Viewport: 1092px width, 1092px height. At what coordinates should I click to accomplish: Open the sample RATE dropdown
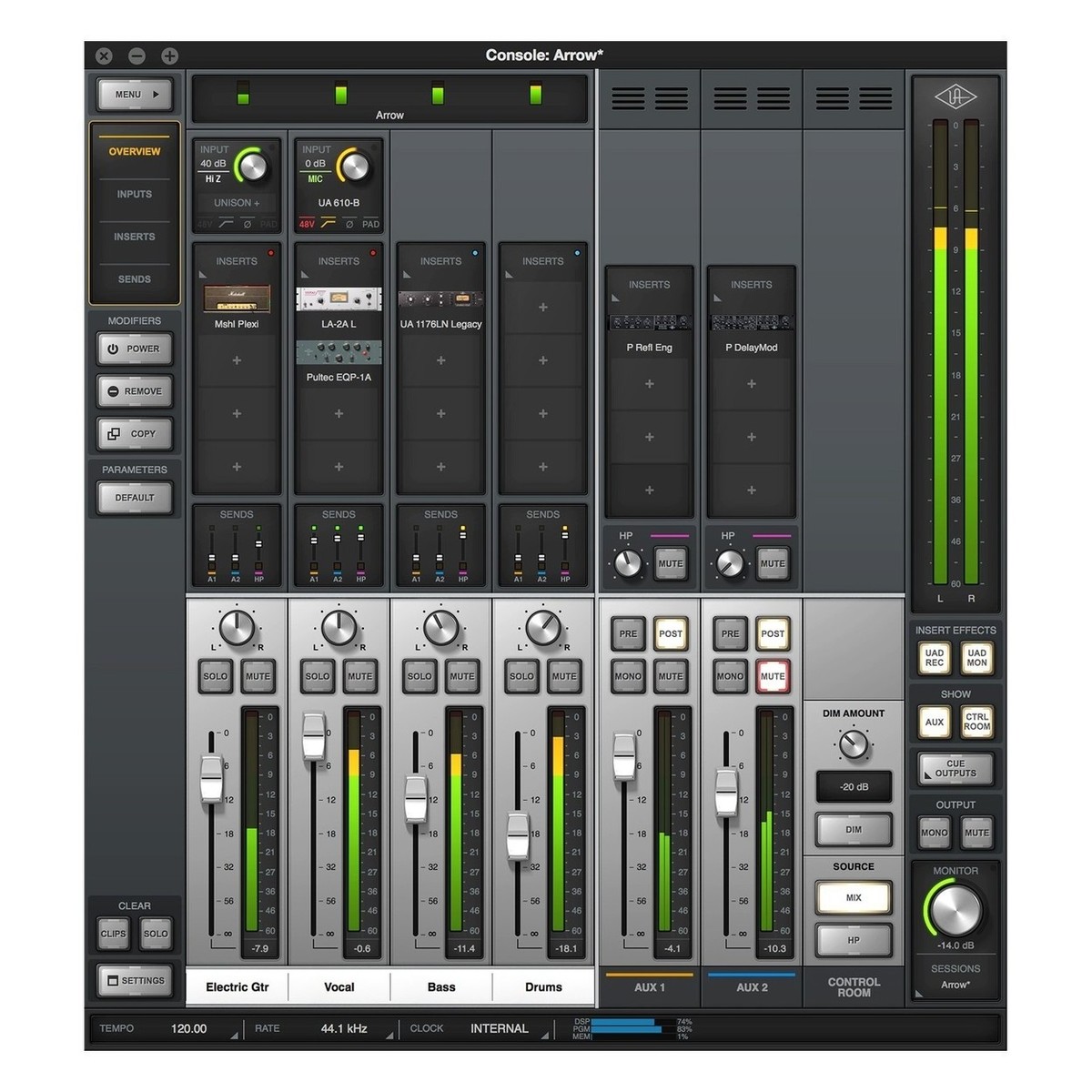point(391,1036)
